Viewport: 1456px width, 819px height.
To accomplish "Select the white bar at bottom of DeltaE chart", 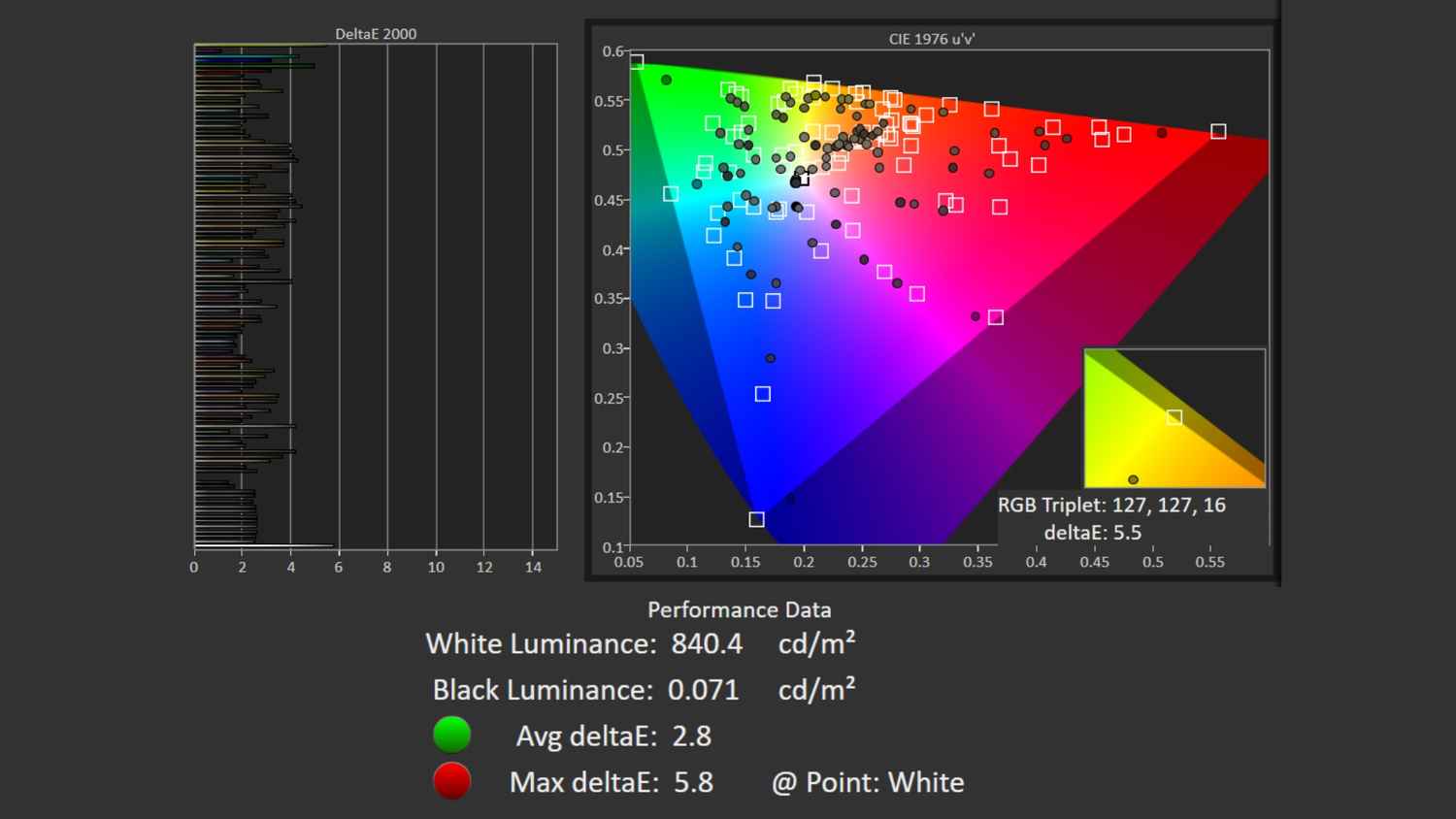I will 263,546.
